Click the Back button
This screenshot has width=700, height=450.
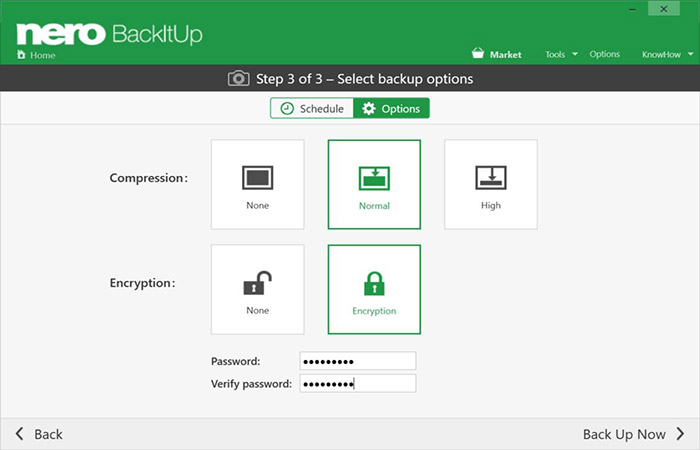[x=39, y=434]
